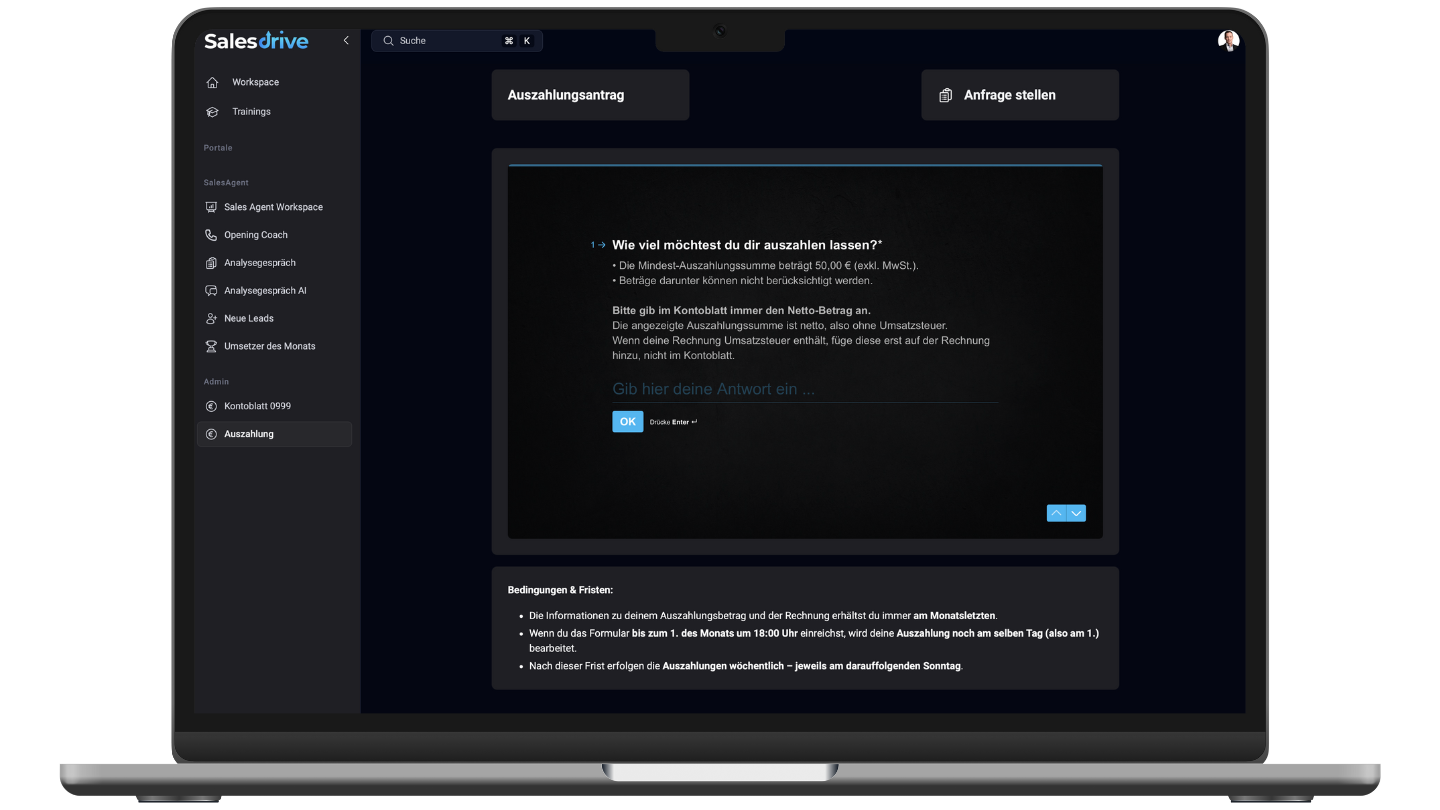Go to previous question with up arrow

(x=1056, y=513)
